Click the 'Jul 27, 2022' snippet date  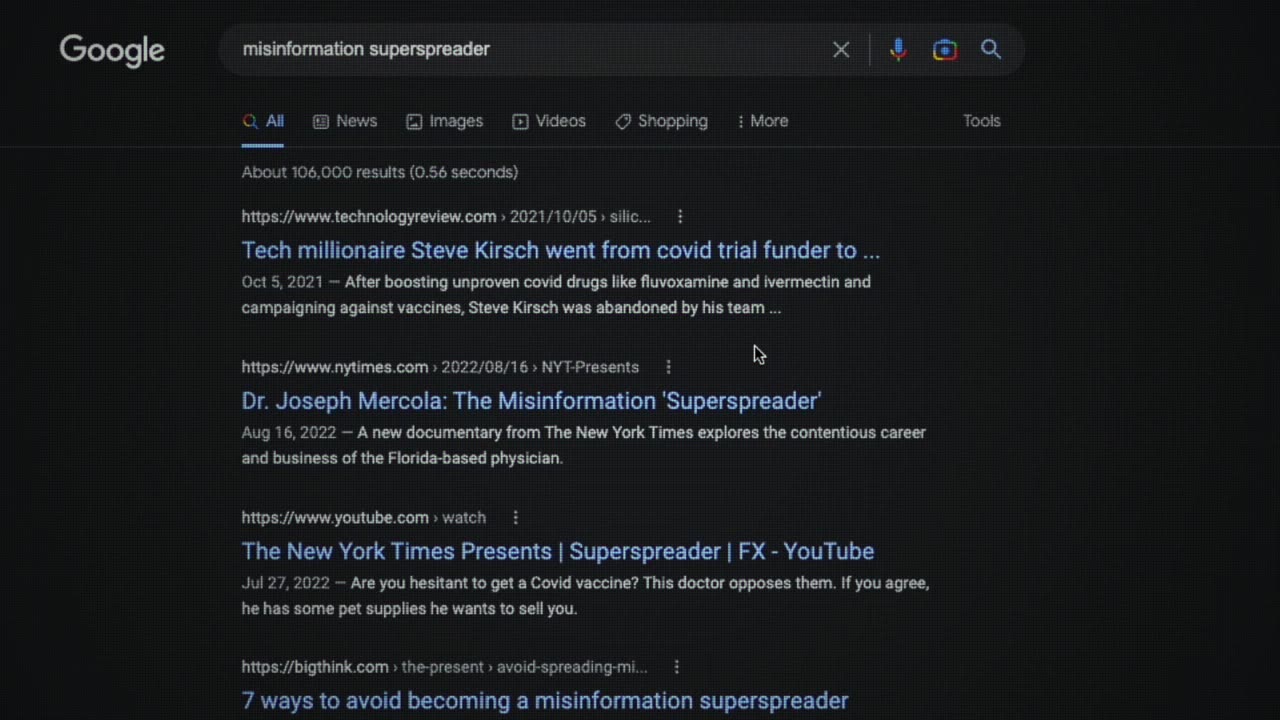point(285,583)
